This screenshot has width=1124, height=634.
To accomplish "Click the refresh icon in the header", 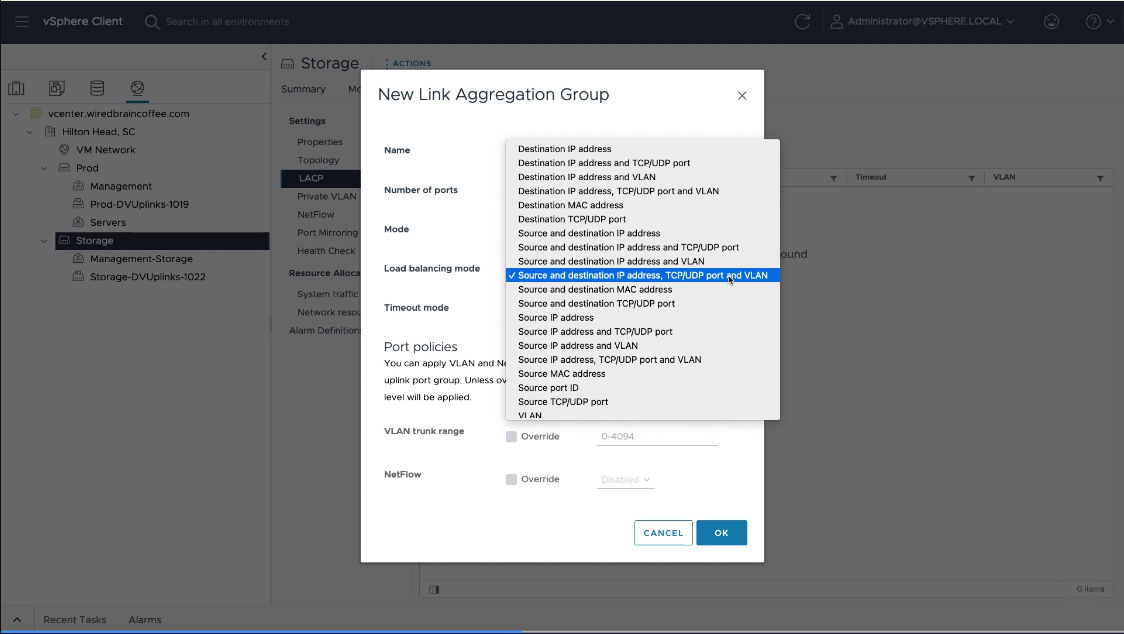I will (802, 21).
